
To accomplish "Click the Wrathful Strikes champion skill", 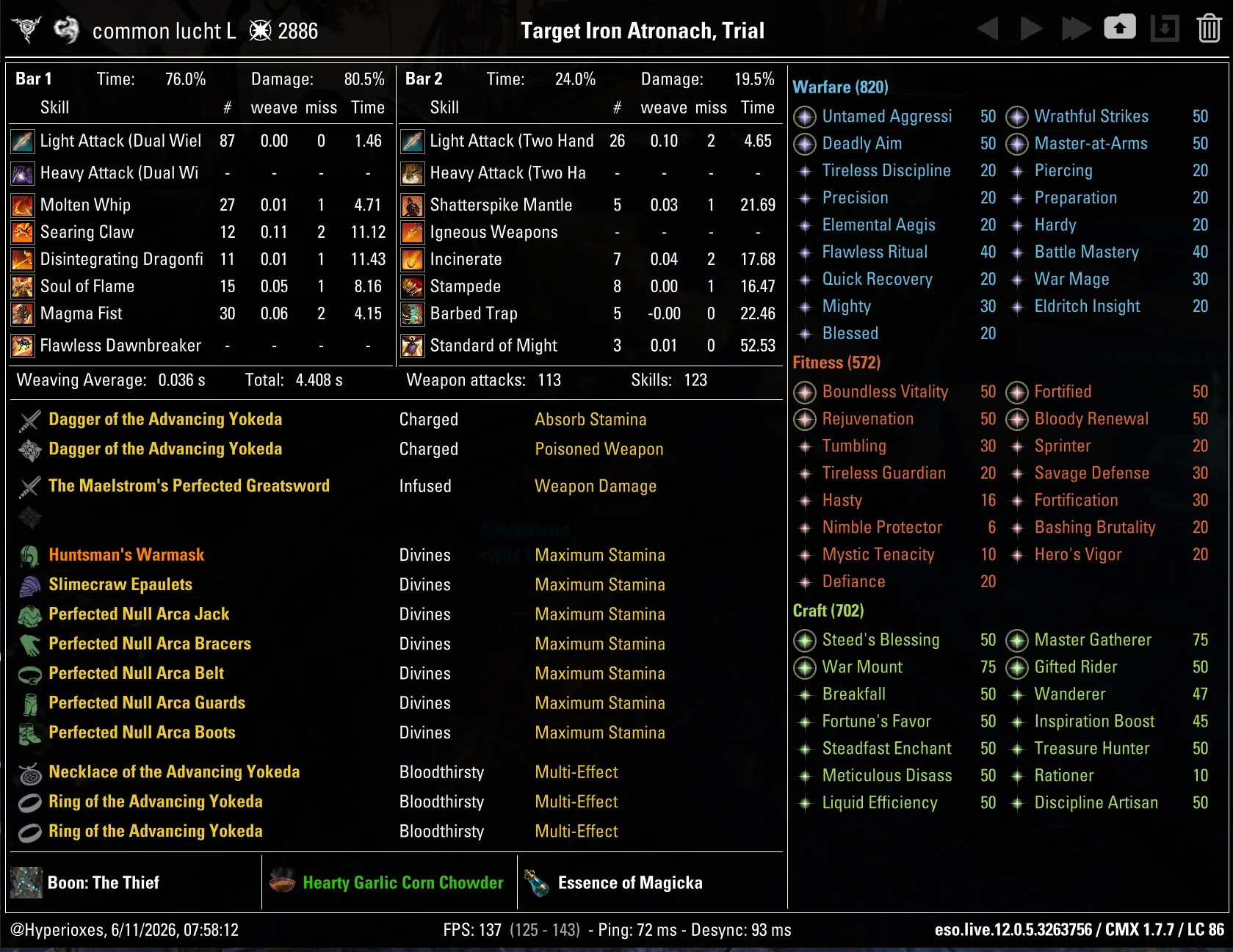I will (x=1091, y=117).
